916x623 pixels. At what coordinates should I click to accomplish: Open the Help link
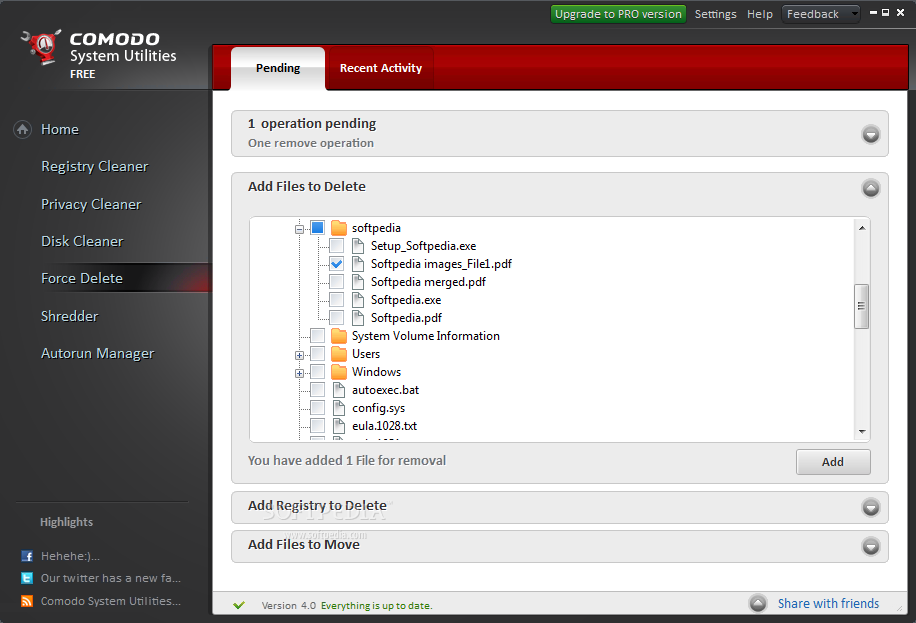click(x=759, y=14)
